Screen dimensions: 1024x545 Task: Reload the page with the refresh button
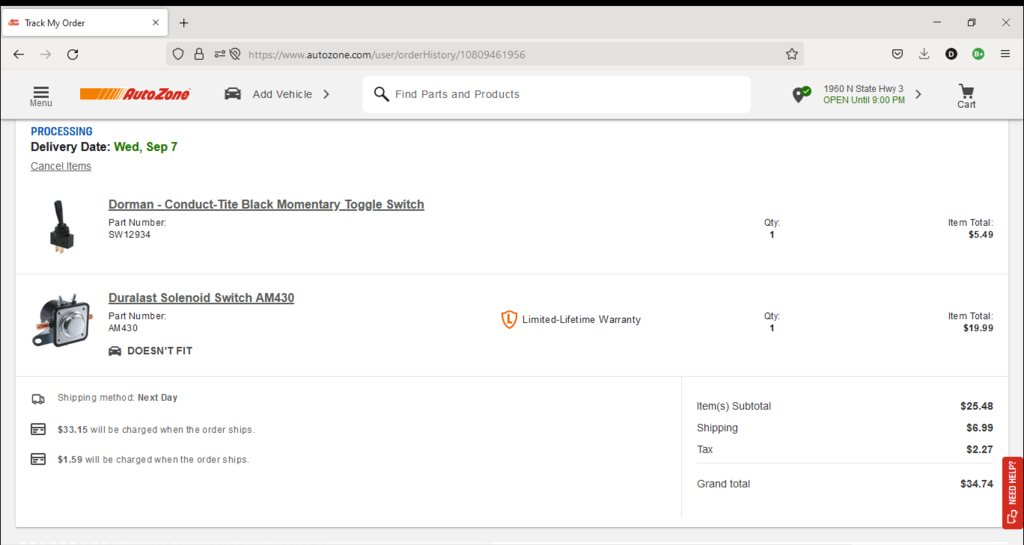tap(72, 54)
